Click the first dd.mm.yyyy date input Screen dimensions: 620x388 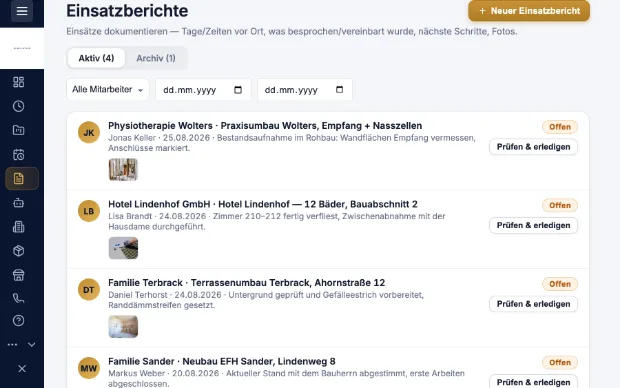(203, 89)
